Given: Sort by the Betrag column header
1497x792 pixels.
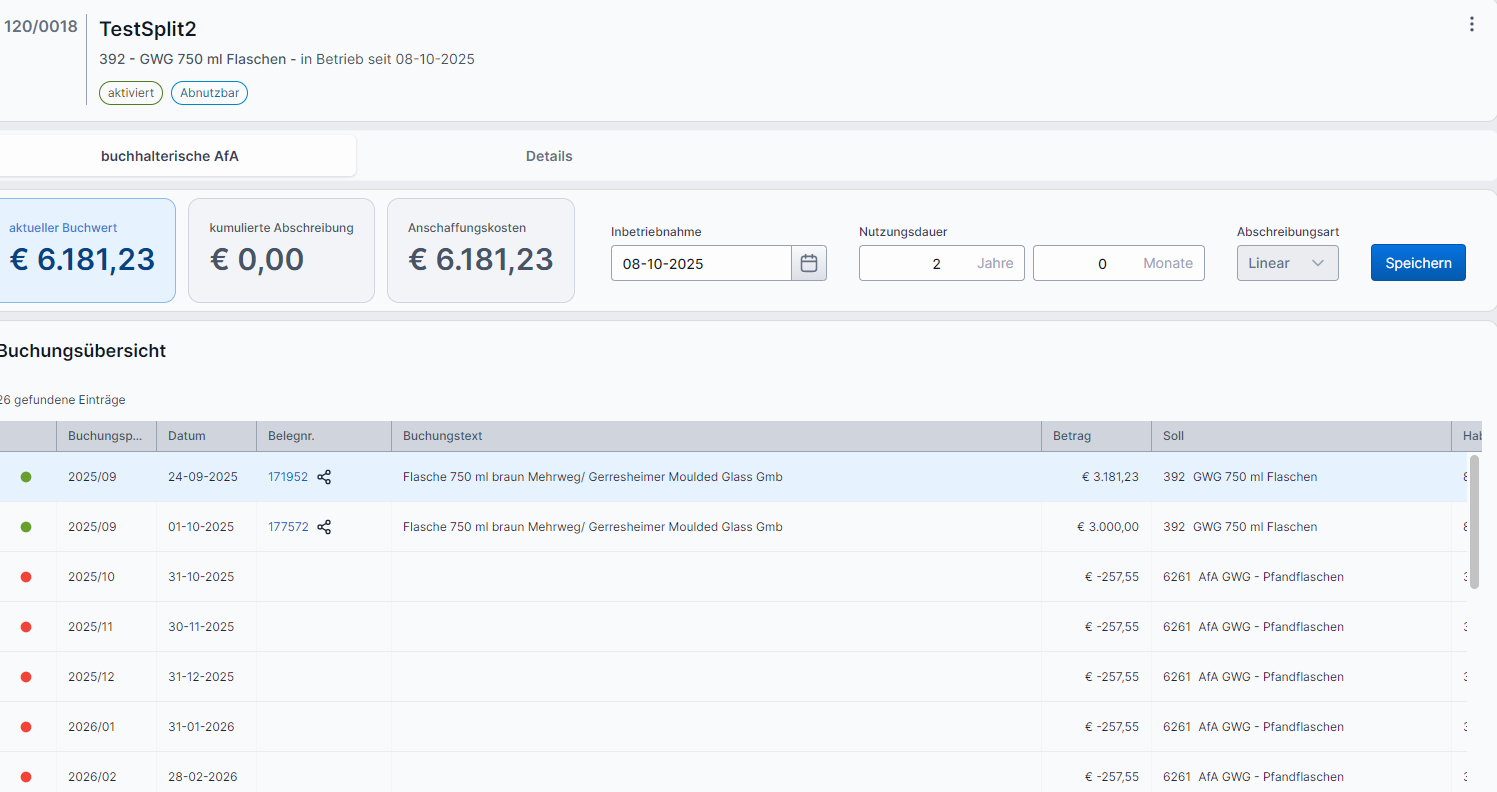Looking at the screenshot, I should (x=1072, y=436).
